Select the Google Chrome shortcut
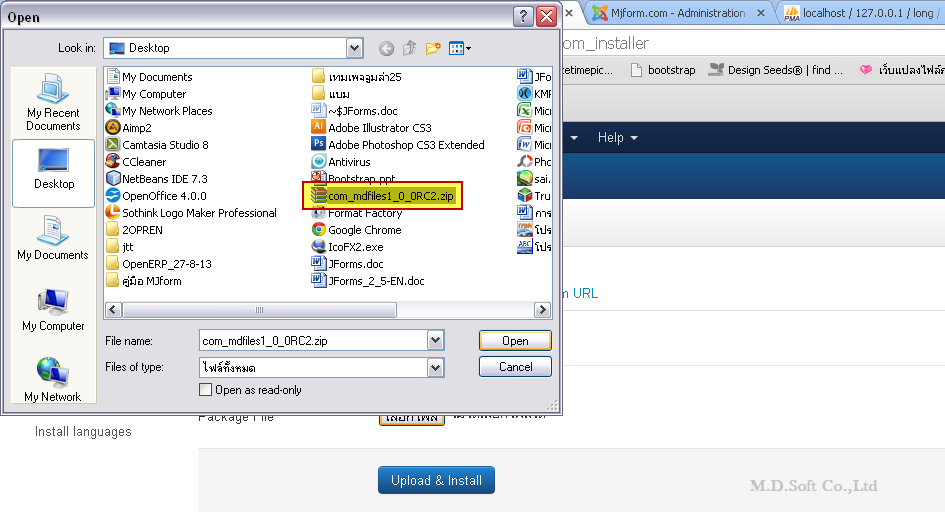This screenshot has height=530, width=945. (356, 230)
